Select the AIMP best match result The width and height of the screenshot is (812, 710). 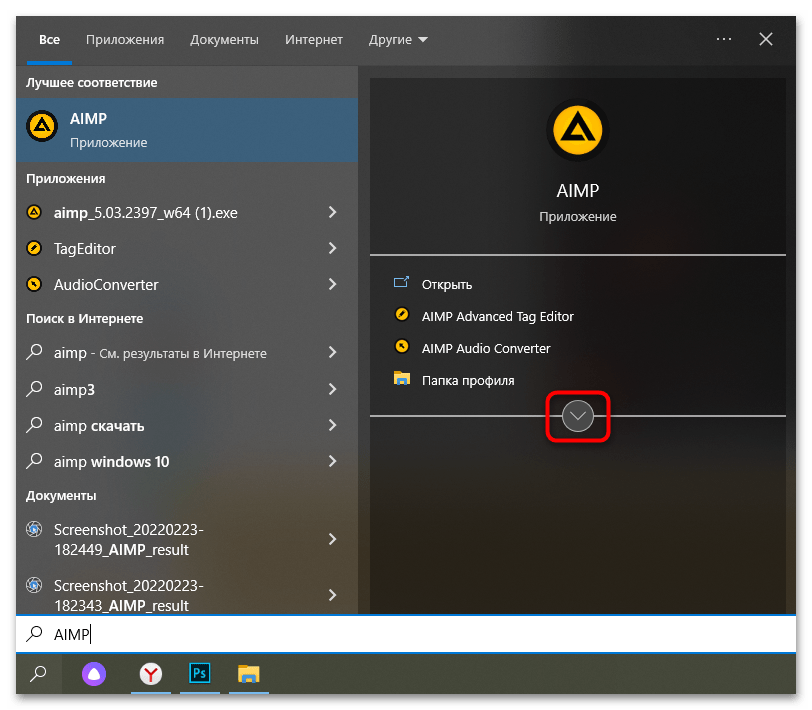pyautogui.click(x=187, y=130)
